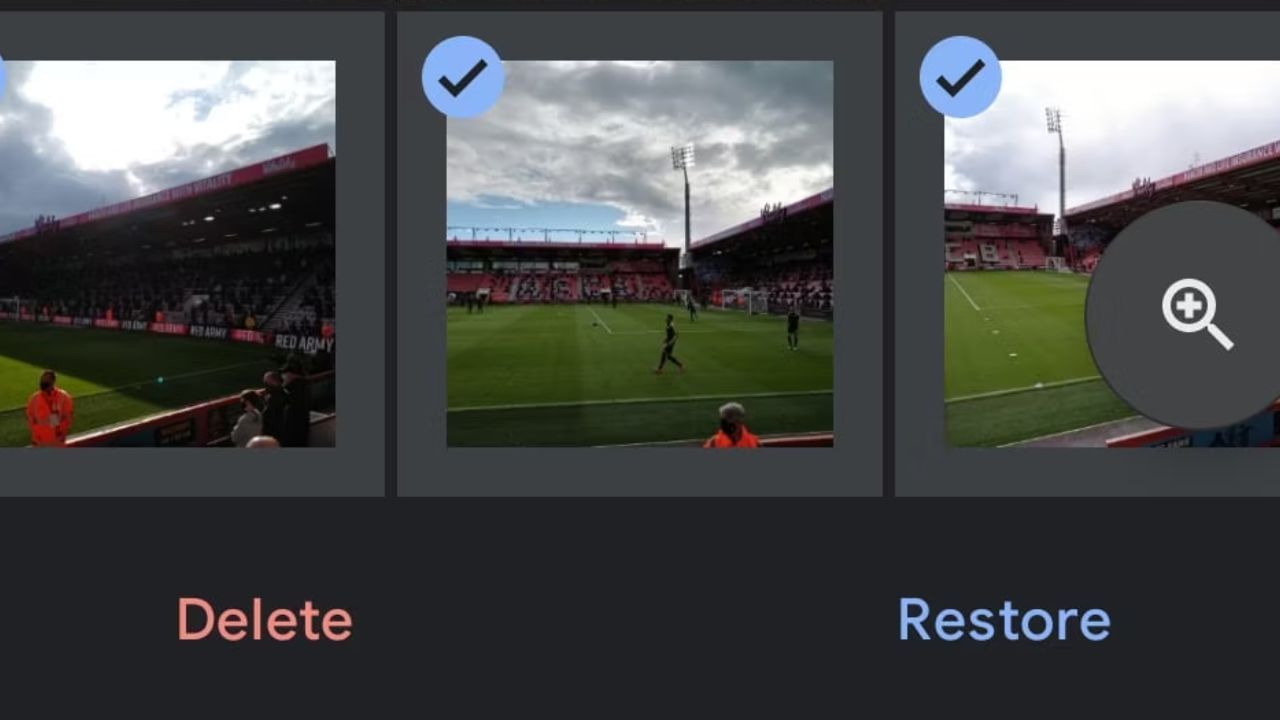
Task: Open the left photo showing Red Army stand
Action: (167, 254)
